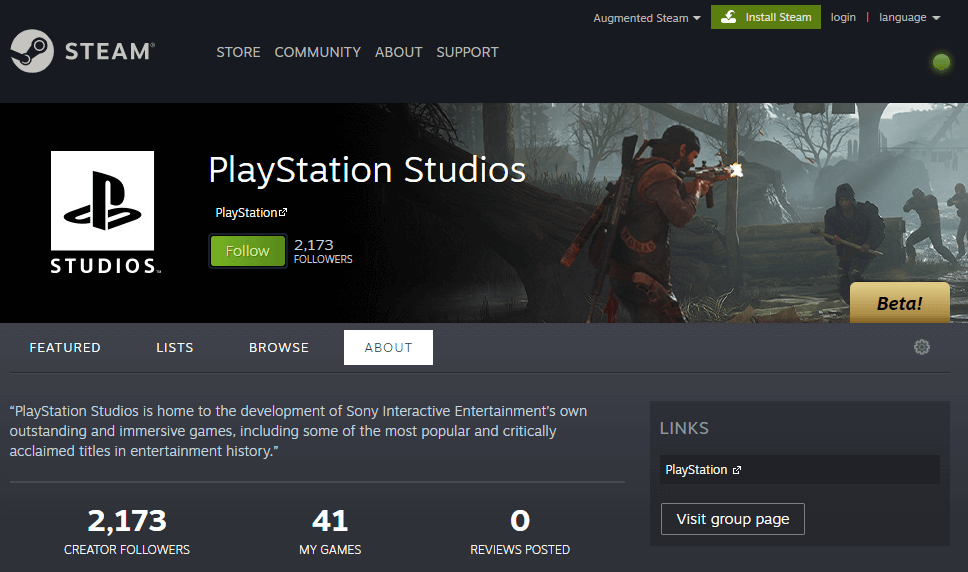Open the COMMUNITY menu
The width and height of the screenshot is (968, 572).
pyautogui.click(x=317, y=52)
